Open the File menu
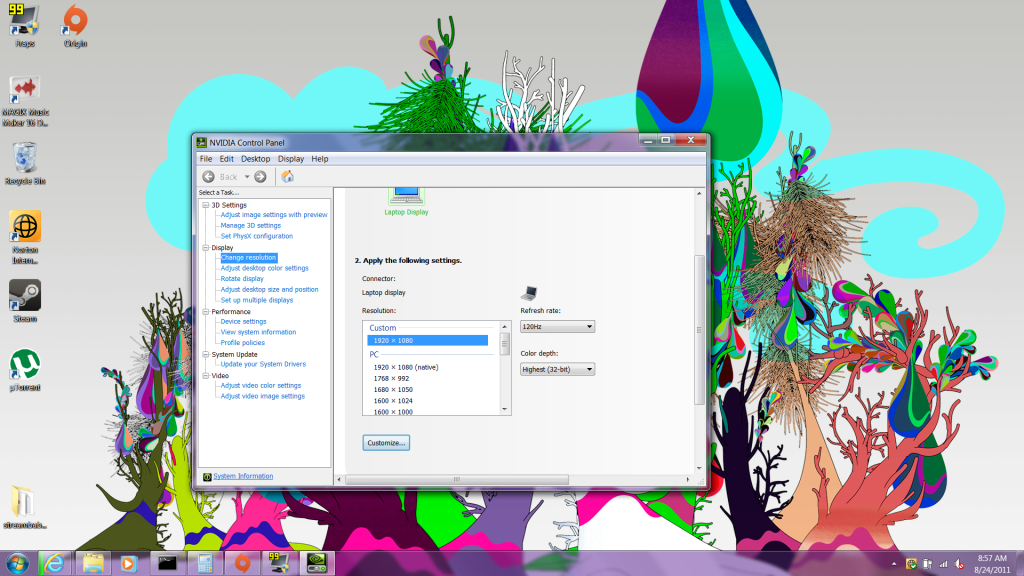 [x=206, y=159]
